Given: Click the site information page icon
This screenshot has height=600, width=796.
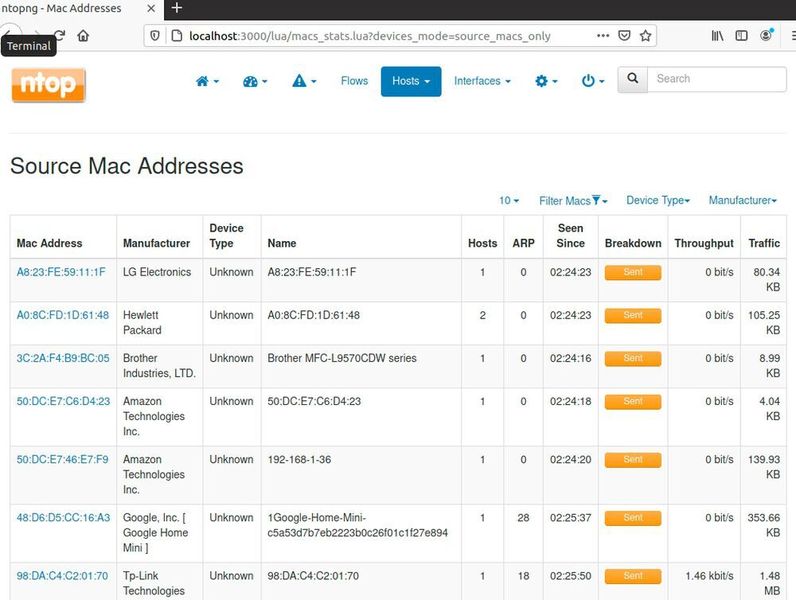Looking at the screenshot, I should click(176, 36).
